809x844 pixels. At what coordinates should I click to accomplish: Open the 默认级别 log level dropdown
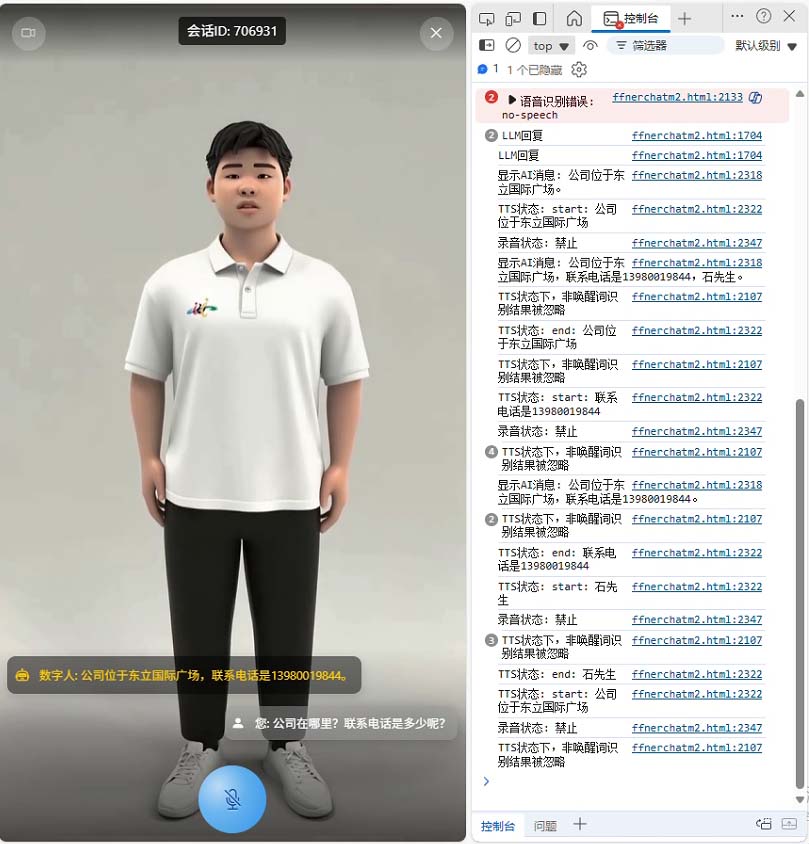pyautogui.click(x=766, y=46)
